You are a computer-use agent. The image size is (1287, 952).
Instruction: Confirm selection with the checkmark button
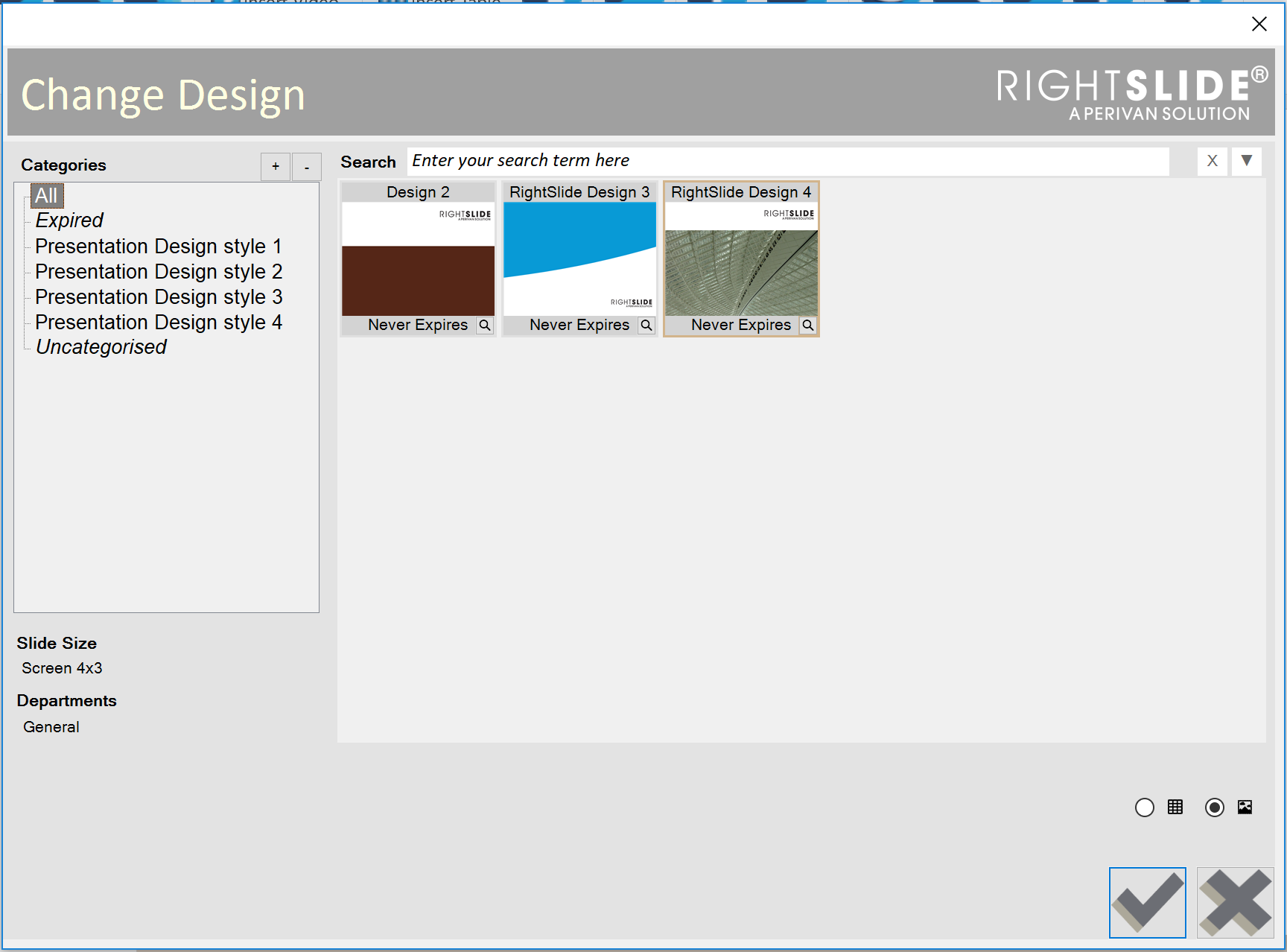coord(1147,903)
